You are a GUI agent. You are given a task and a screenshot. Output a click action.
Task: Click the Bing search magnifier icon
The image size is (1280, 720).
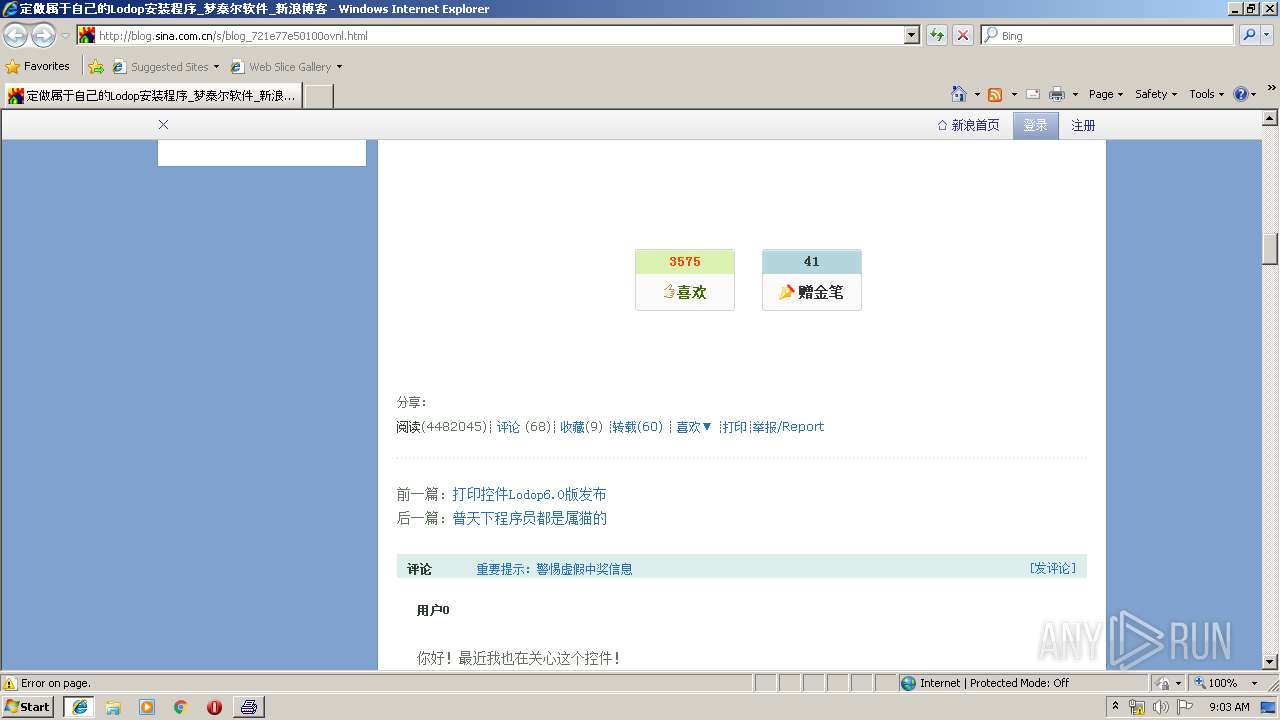coord(1249,35)
